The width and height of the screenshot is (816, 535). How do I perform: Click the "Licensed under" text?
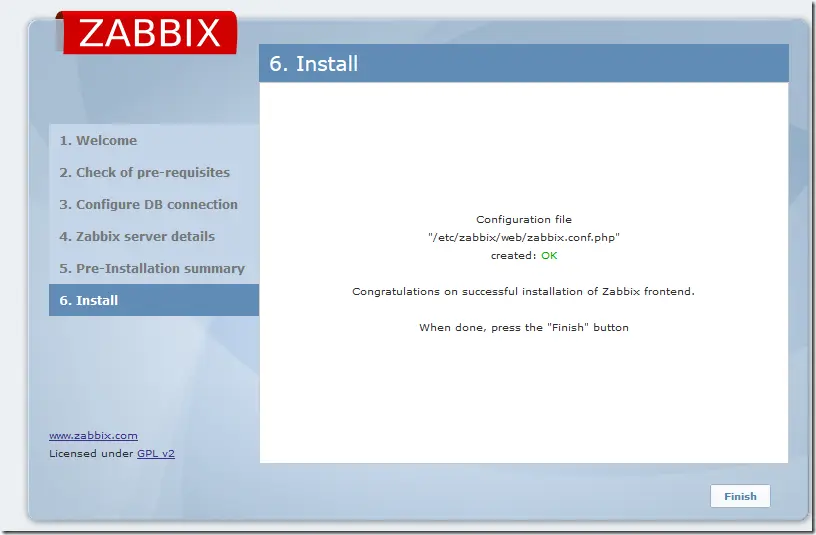tap(91, 453)
